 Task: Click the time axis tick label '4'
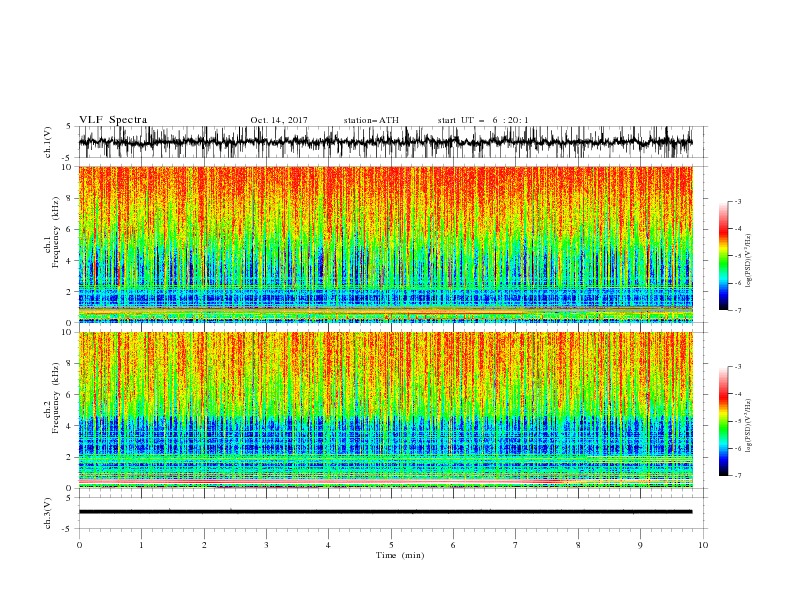point(328,545)
